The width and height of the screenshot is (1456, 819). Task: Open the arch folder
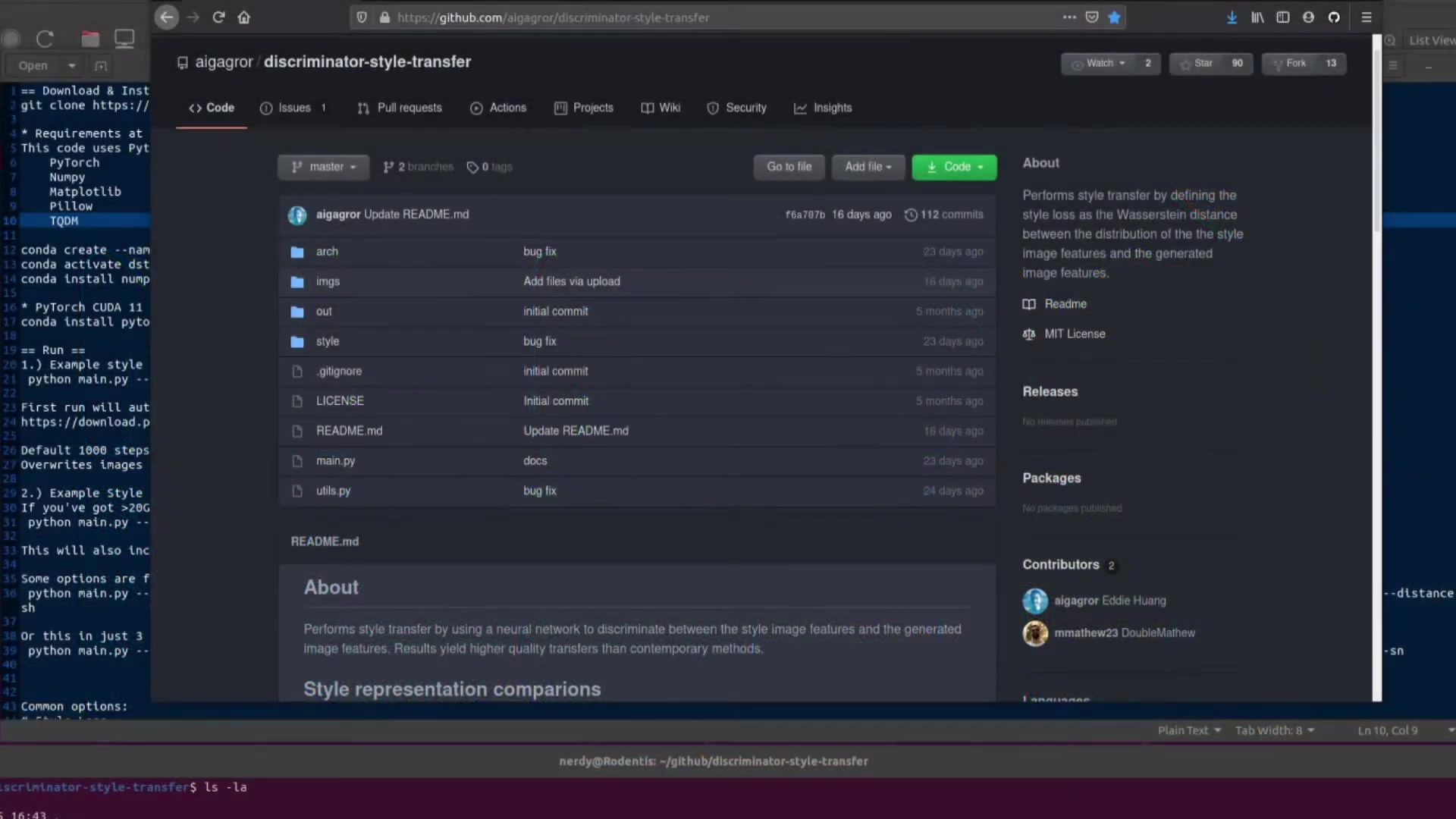[327, 252]
